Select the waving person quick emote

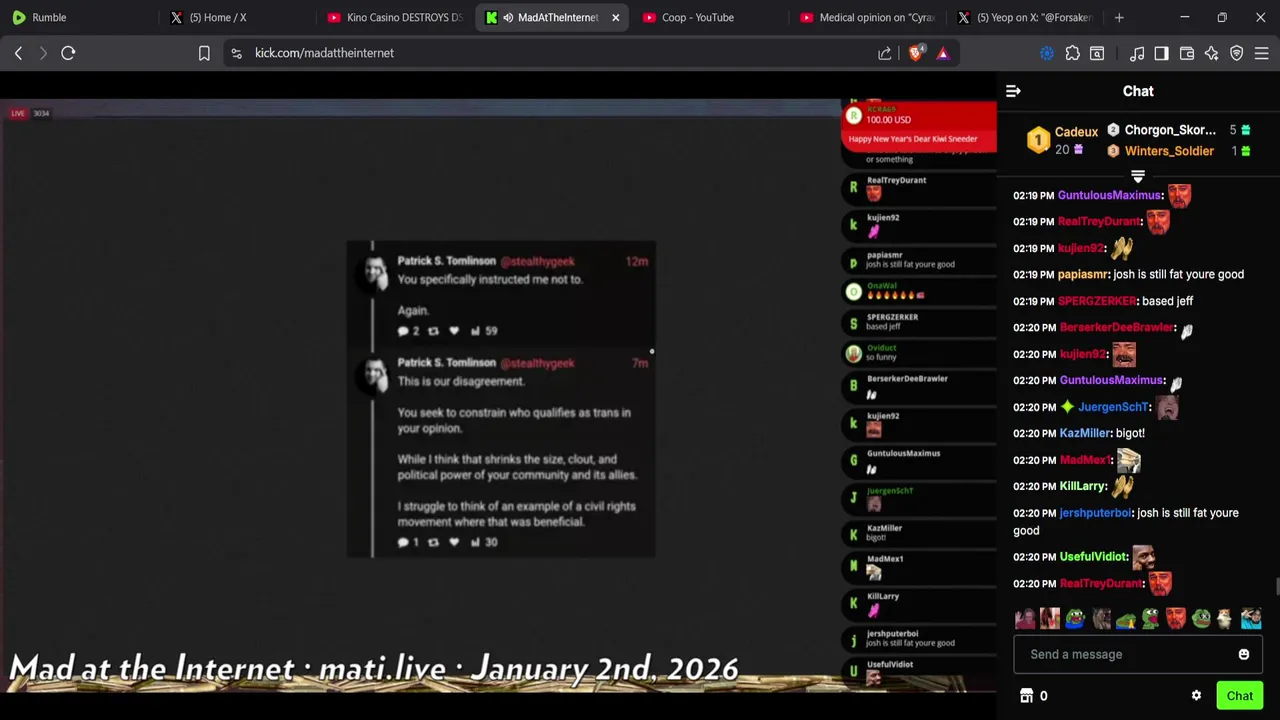point(1025,619)
